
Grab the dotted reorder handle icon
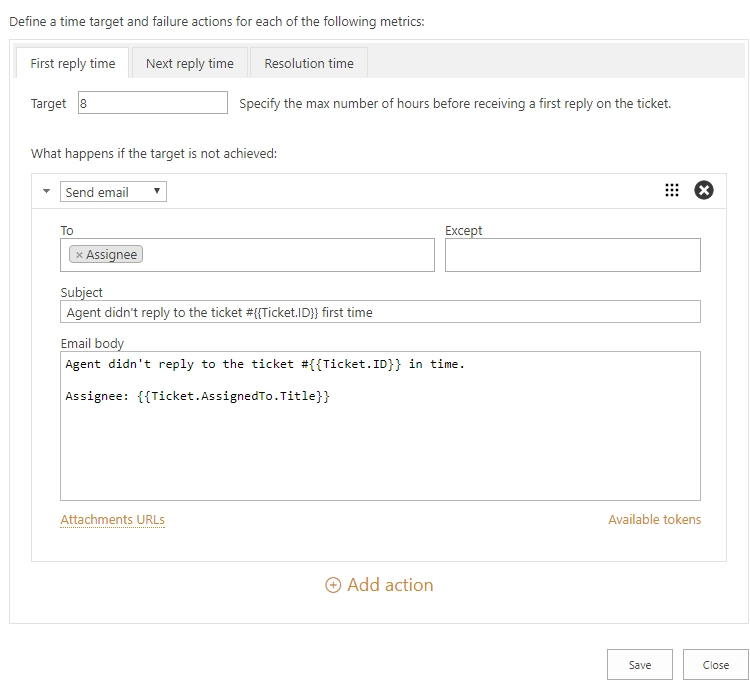672,190
